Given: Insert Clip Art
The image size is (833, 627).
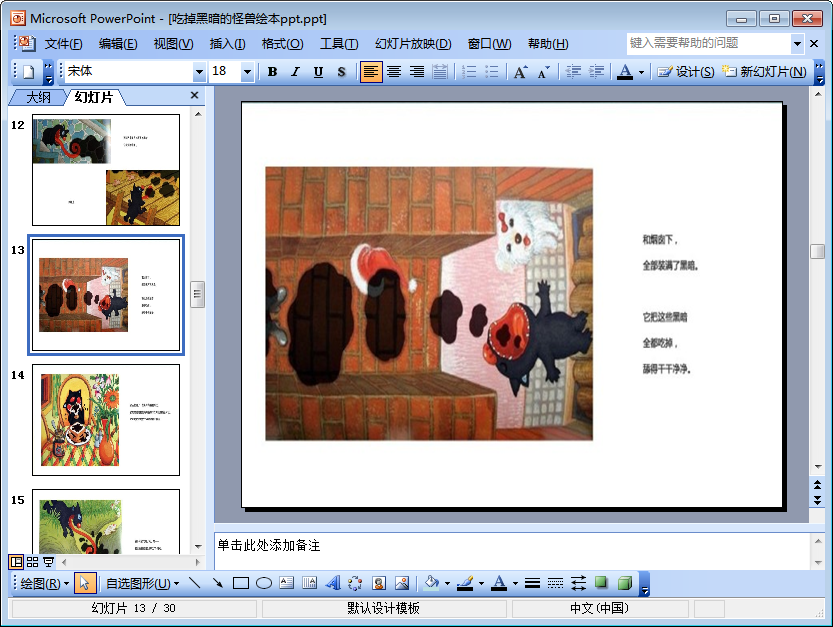Looking at the screenshot, I should pos(379,583).
